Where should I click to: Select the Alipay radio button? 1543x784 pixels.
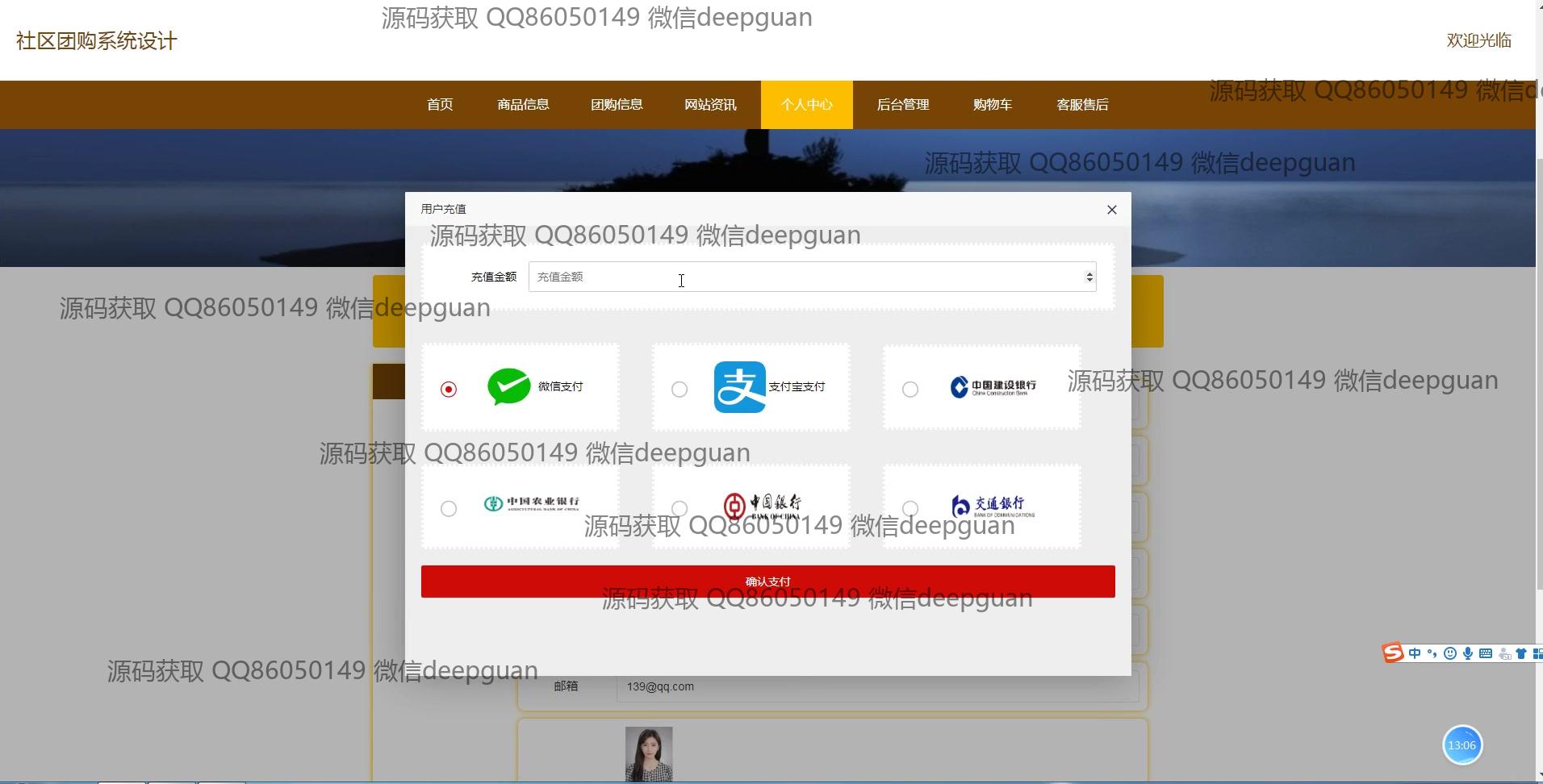(680, 390)
